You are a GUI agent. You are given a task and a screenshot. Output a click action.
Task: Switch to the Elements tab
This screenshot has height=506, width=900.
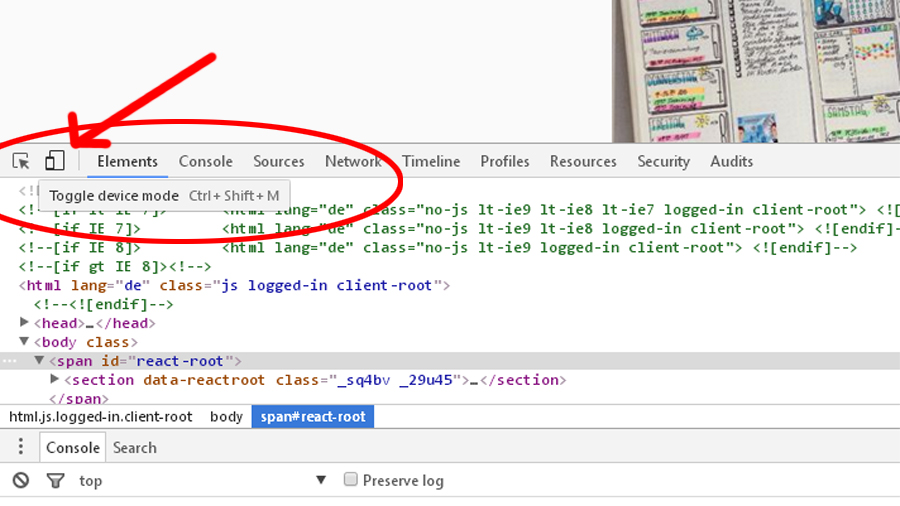click(127, 162)
